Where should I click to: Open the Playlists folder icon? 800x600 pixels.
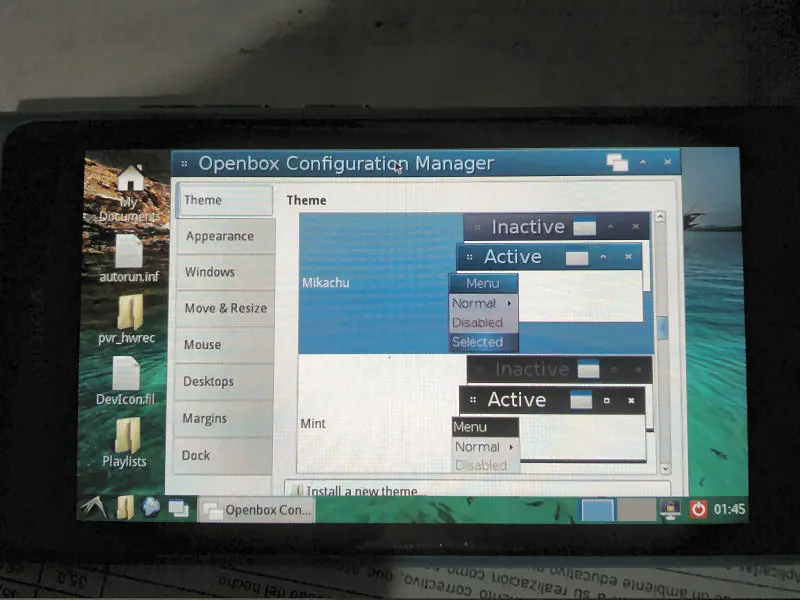125,443
